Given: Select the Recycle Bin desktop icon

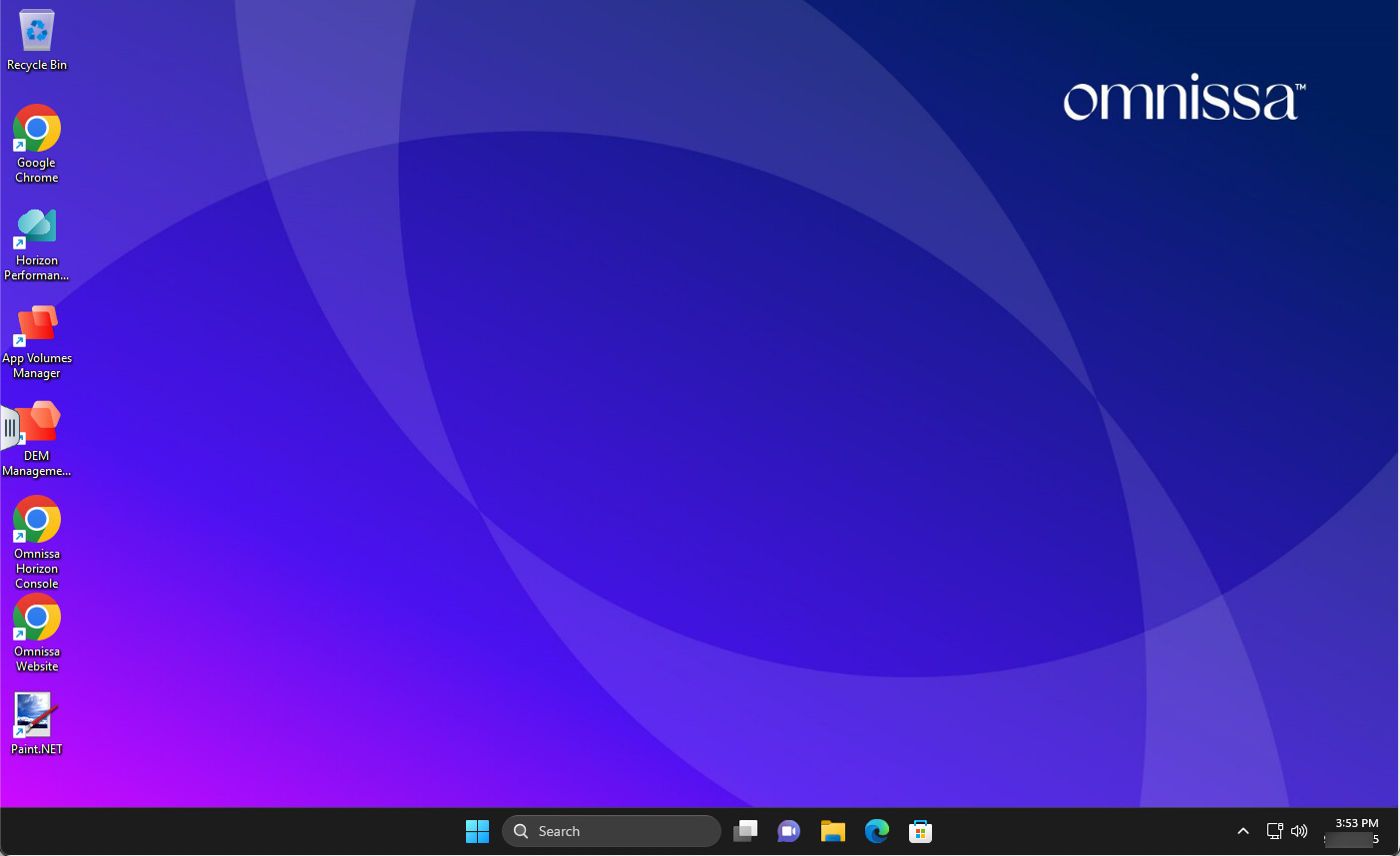Looking at the screenshot, I should click(37, 40).
